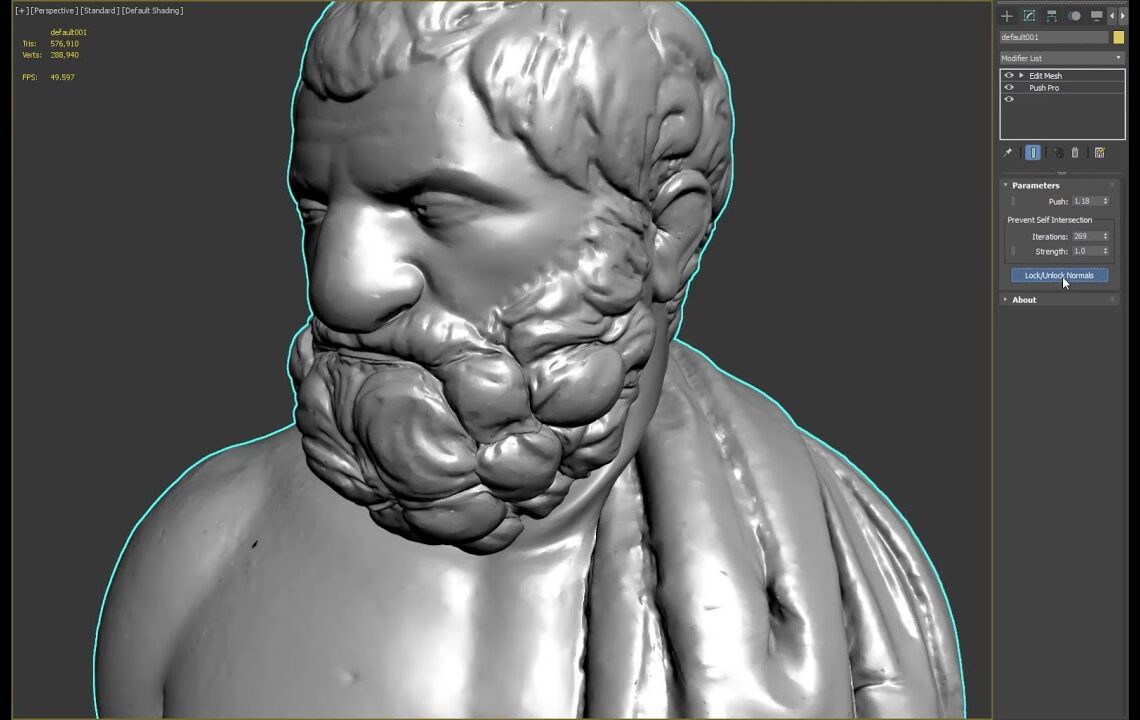This screenshot has width=1140, height=720.
Task: Click the yellow object color swatch
Action: pos(1118,37)
